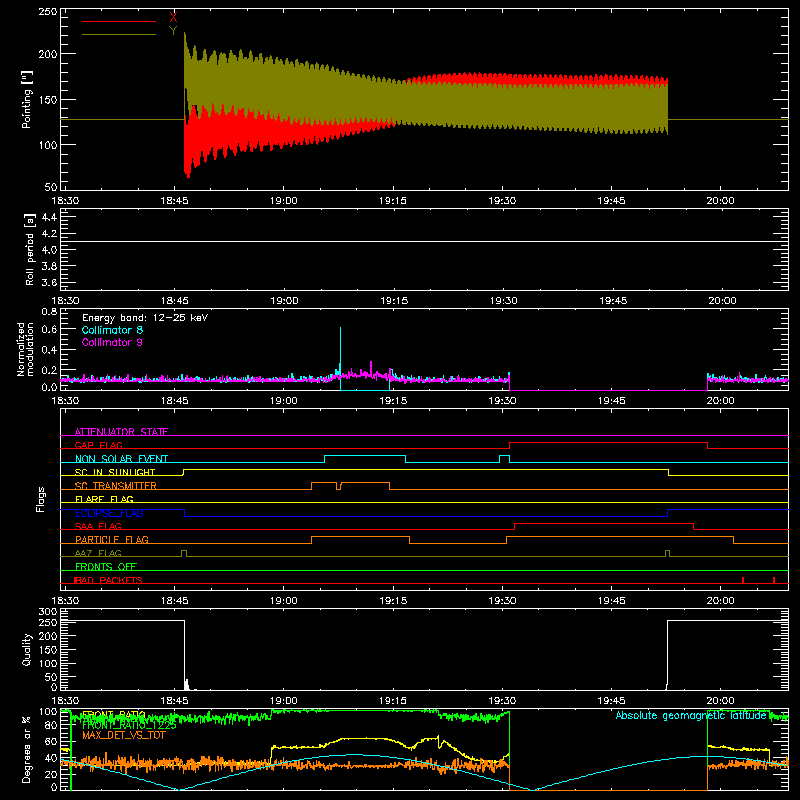Click the 20:00 tick under the Pointing plot

click(x=720, y=201)
